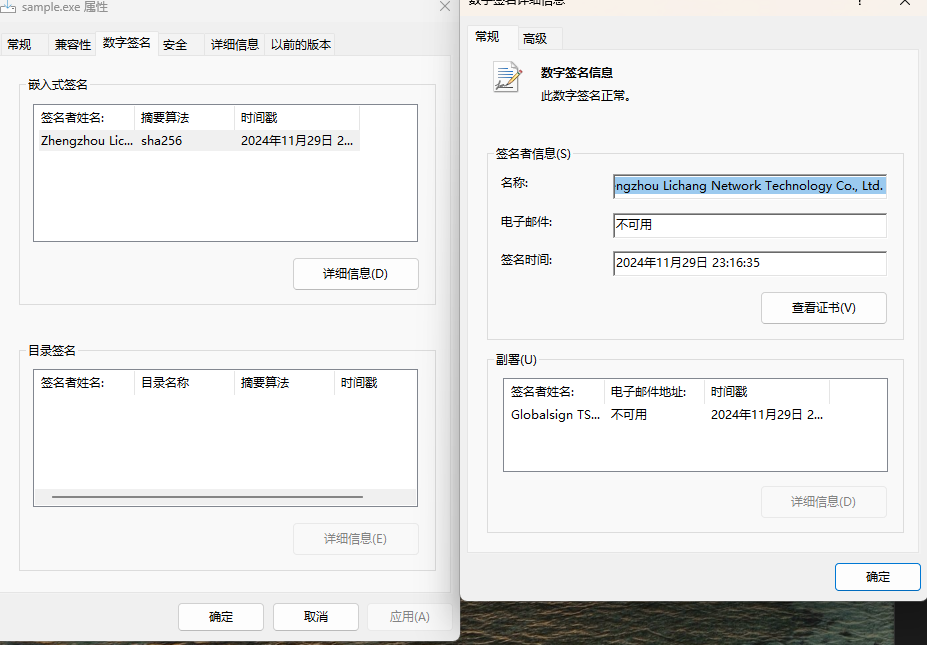Click 时间戳 column header in catalog signatures
Image resolution: width=927 pixels, height=645 pixels.
[375, 383]
